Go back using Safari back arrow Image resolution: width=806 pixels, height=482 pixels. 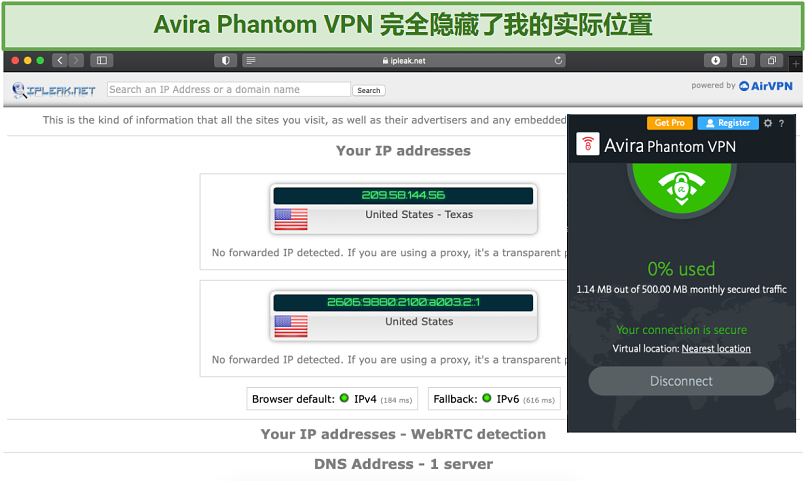click(x=60, y=61)
